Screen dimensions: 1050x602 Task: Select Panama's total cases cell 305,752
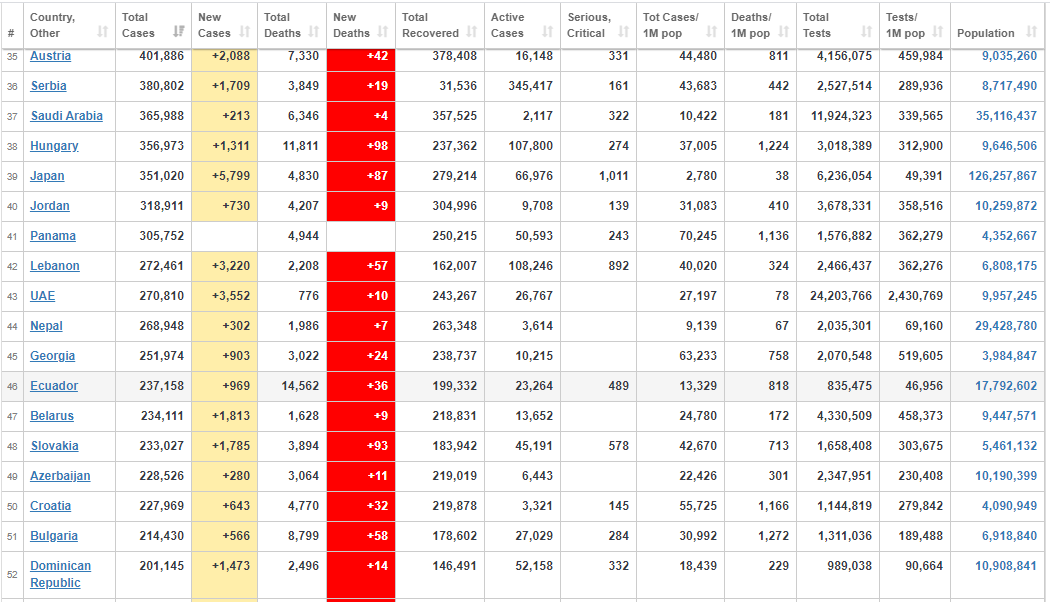point(153,236)
